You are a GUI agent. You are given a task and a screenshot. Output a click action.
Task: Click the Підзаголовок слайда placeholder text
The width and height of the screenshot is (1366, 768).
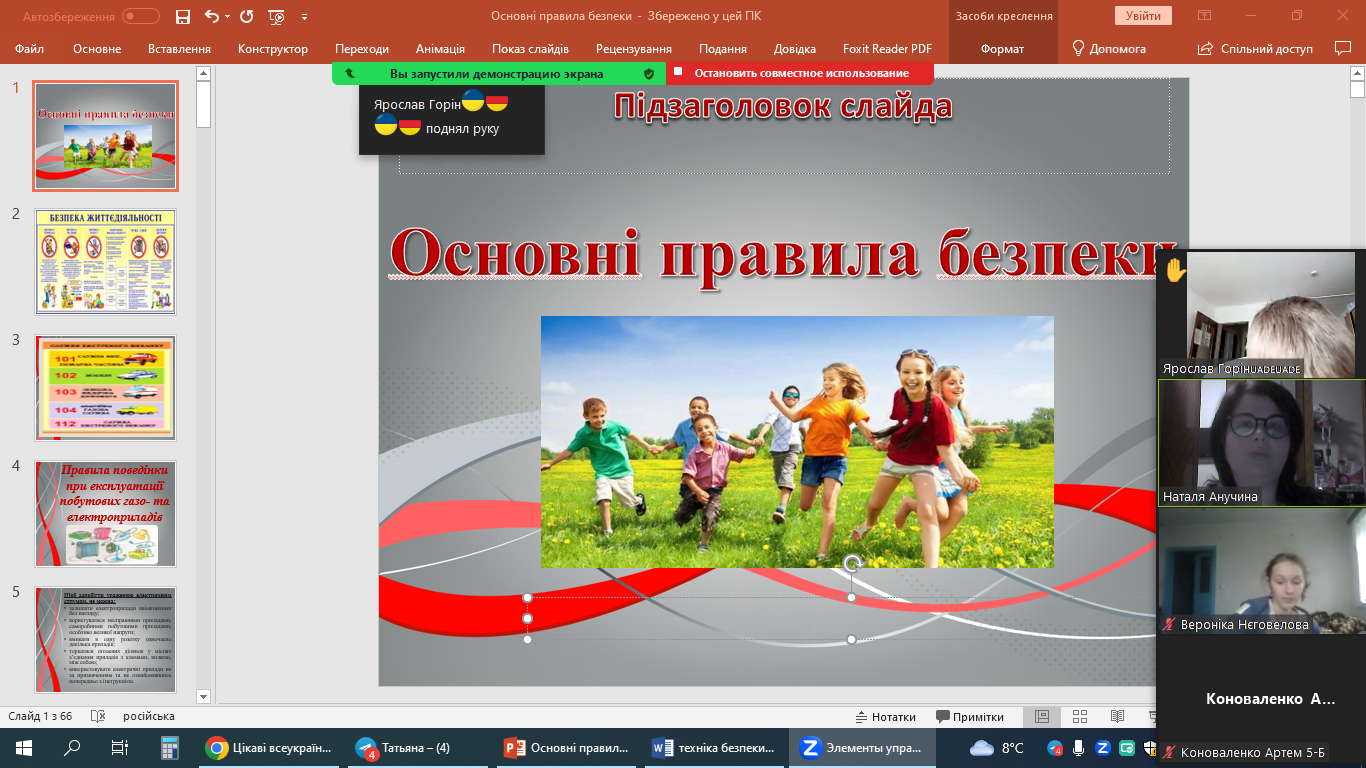click(x=783, y=105)
